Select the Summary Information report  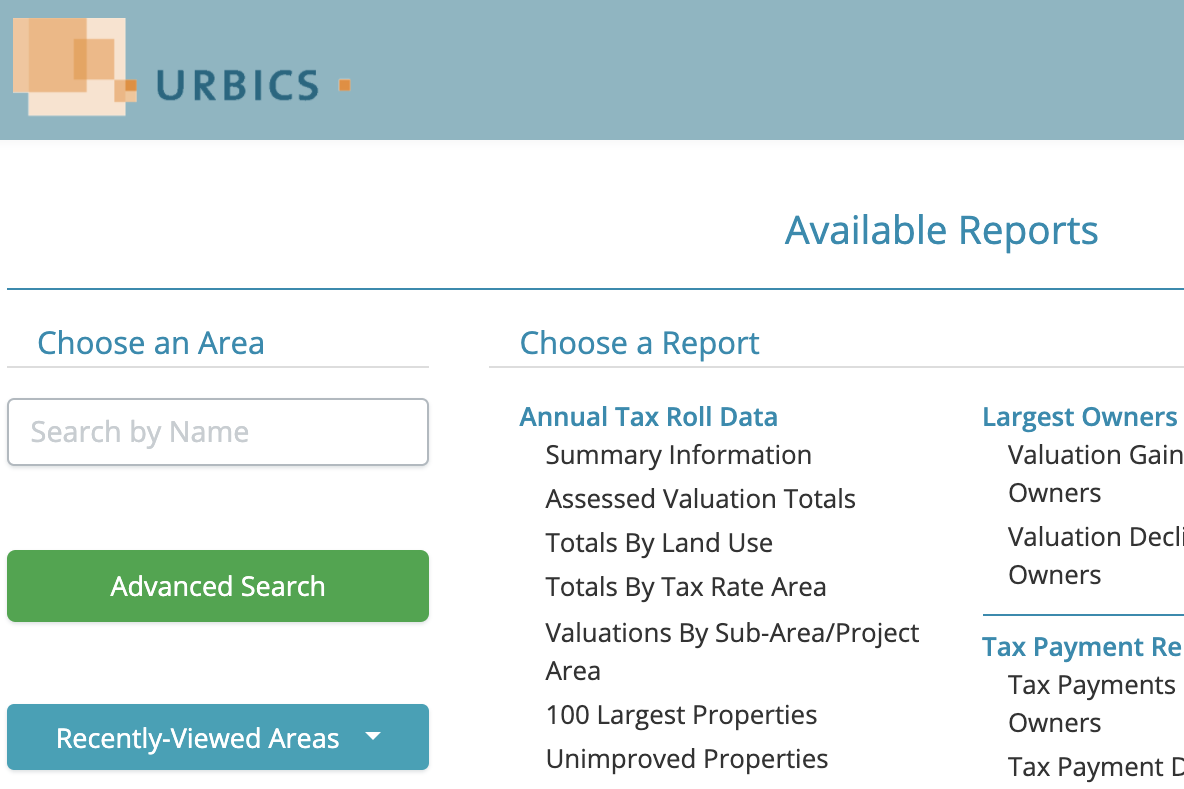(678, 455)
